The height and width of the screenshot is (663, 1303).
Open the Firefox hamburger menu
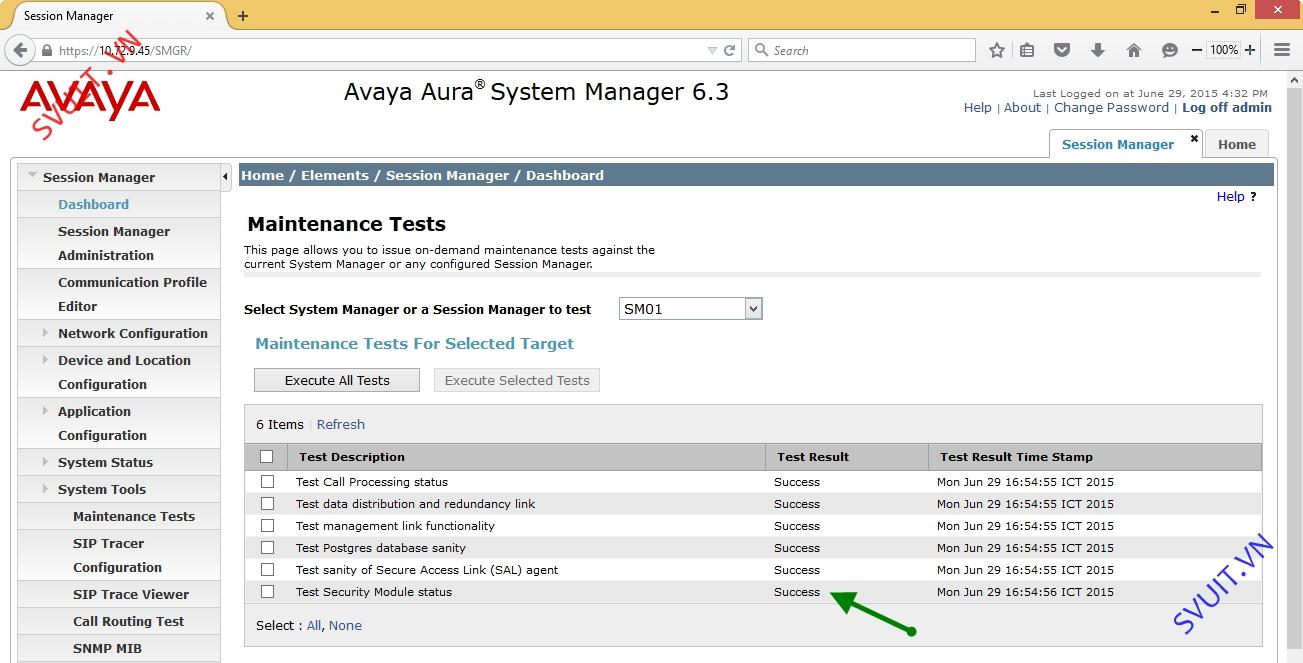point(1282,50)
